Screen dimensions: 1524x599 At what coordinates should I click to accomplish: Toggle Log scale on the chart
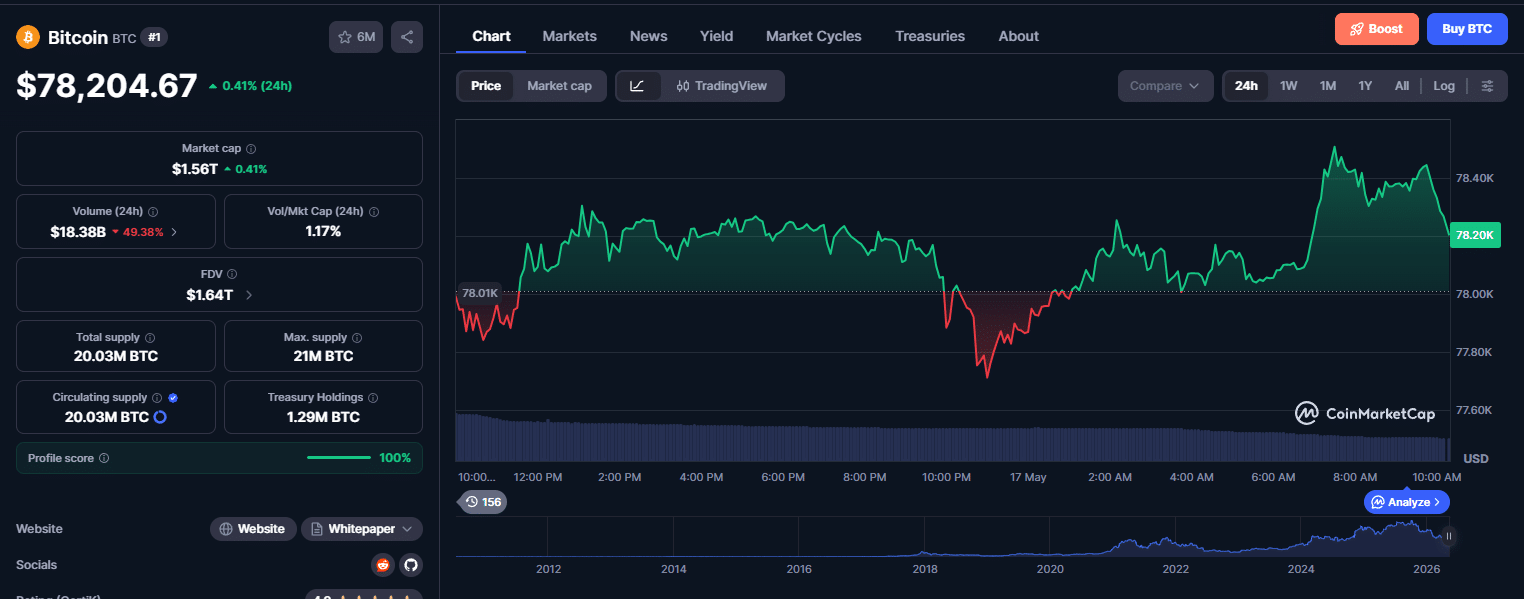pyautogui.click(x=1444, y=86)
